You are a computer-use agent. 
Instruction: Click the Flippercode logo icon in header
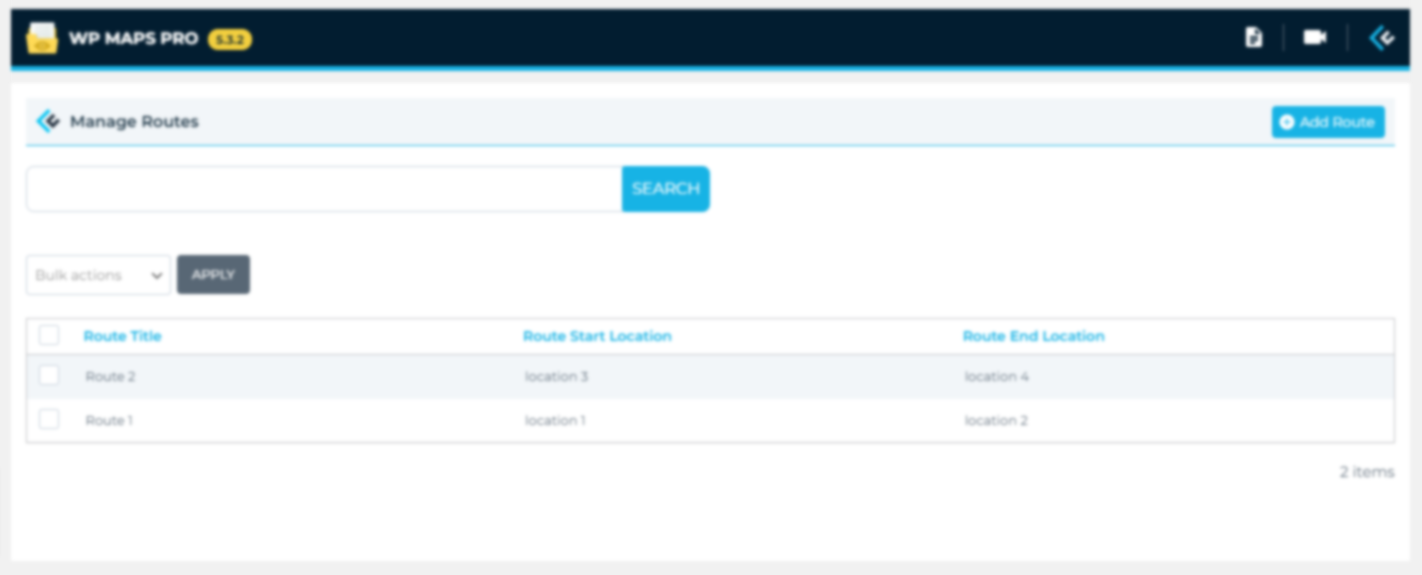coord(1381,38)
